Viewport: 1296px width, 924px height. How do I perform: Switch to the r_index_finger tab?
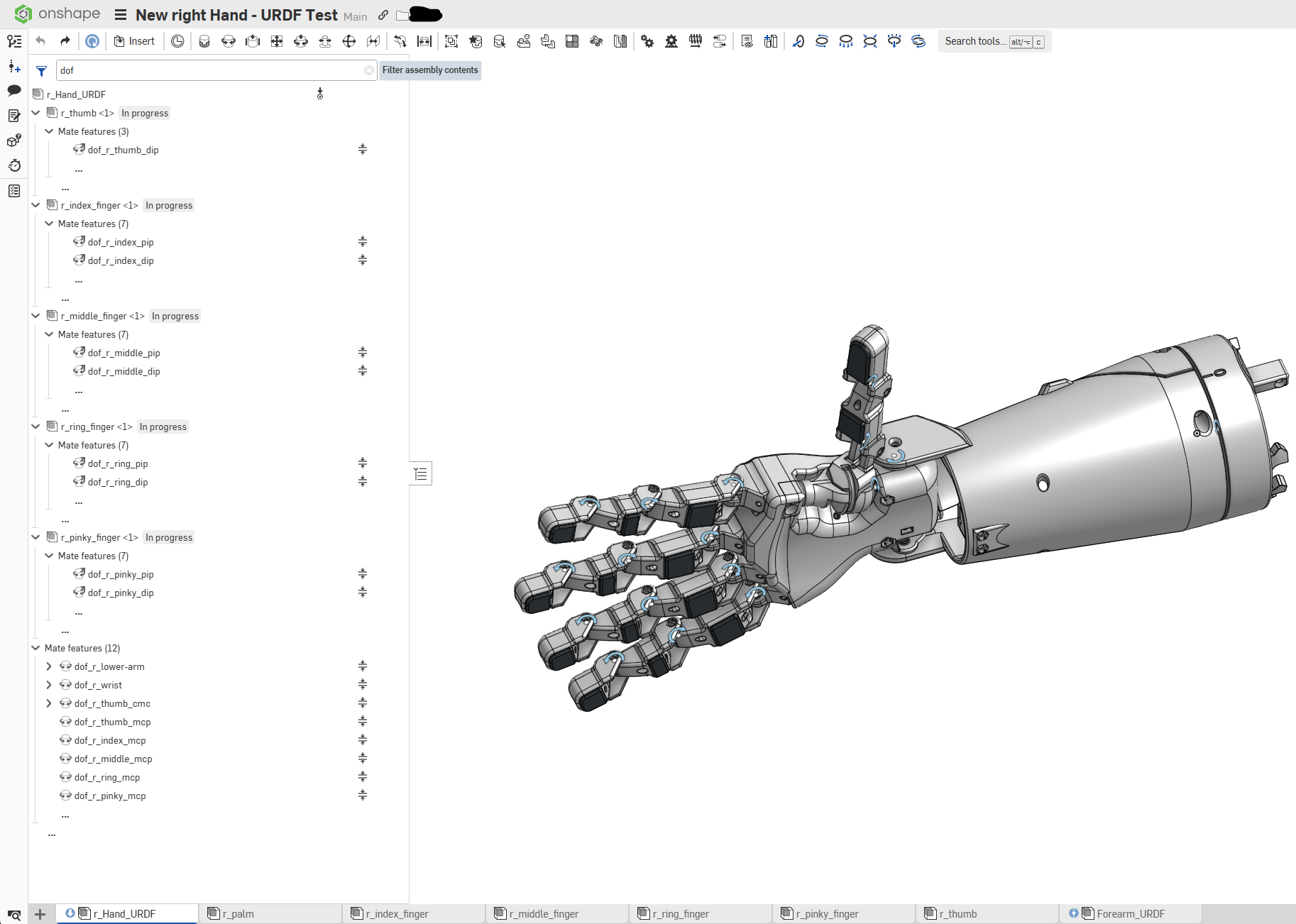click(414, 913)
